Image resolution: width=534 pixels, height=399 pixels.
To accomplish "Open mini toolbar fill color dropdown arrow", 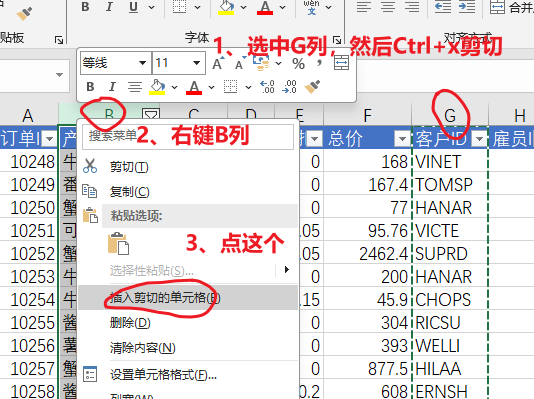I will (174, 87).
